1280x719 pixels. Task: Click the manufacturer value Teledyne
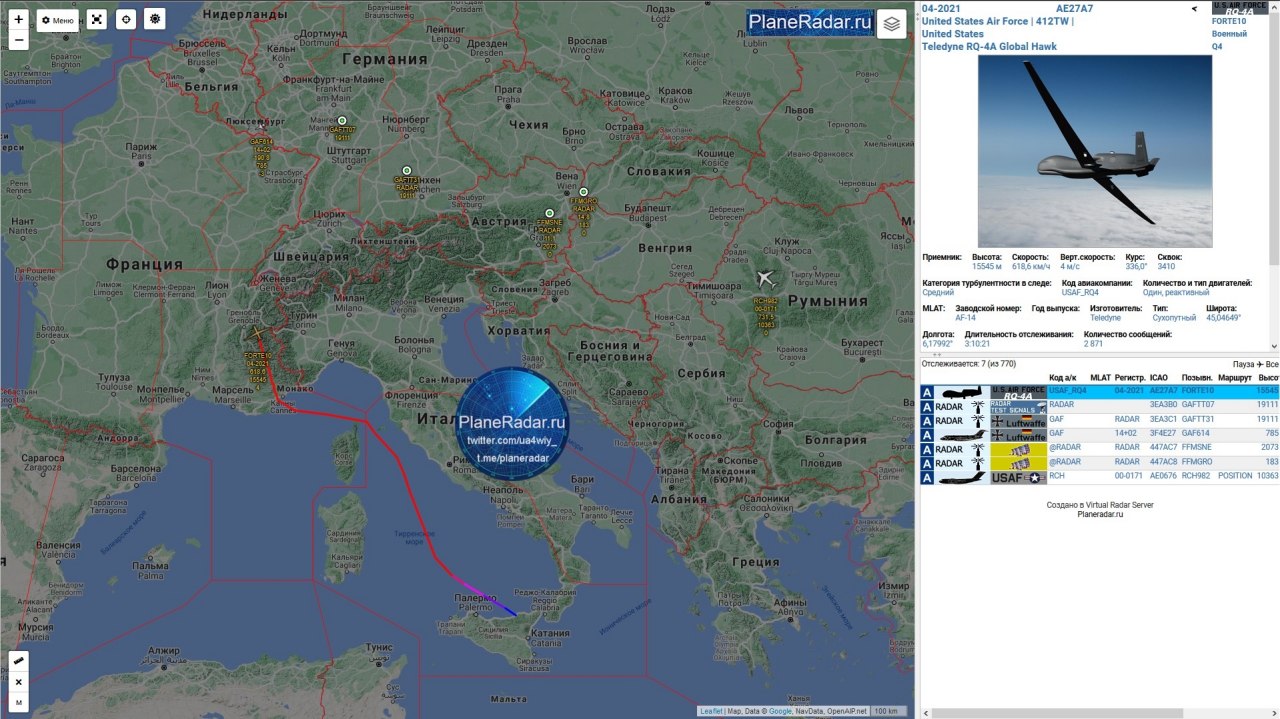tap(1105, 318)
